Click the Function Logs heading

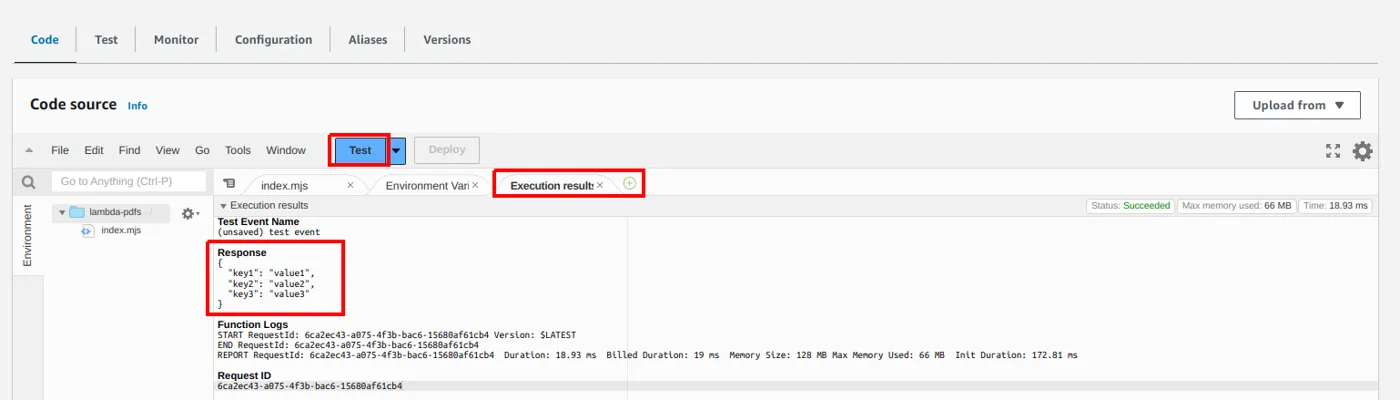(x=253, y=324)
